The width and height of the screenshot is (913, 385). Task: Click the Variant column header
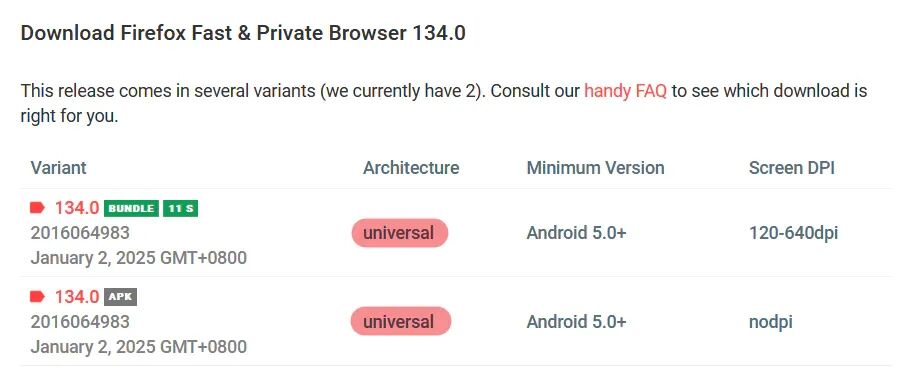point(58,168)
